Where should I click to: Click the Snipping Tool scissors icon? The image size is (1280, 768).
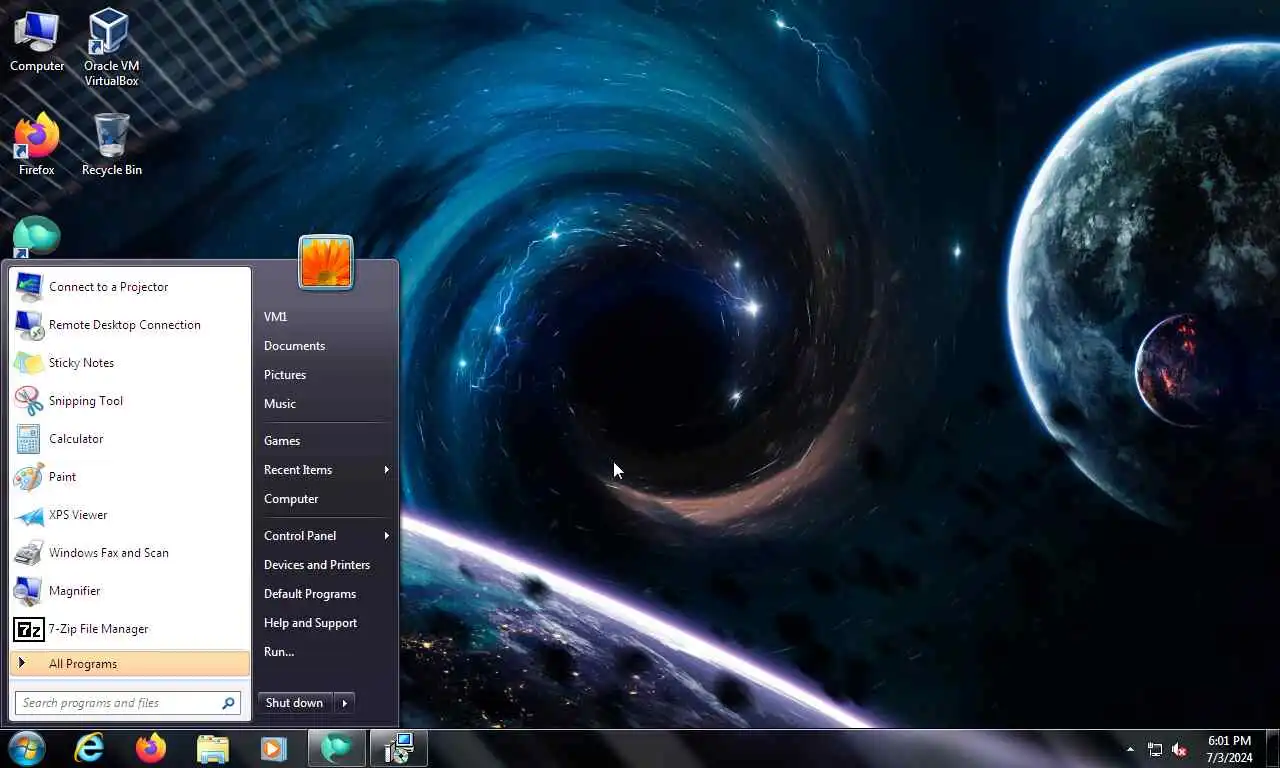pyautogui.click(x=28, y=401)
